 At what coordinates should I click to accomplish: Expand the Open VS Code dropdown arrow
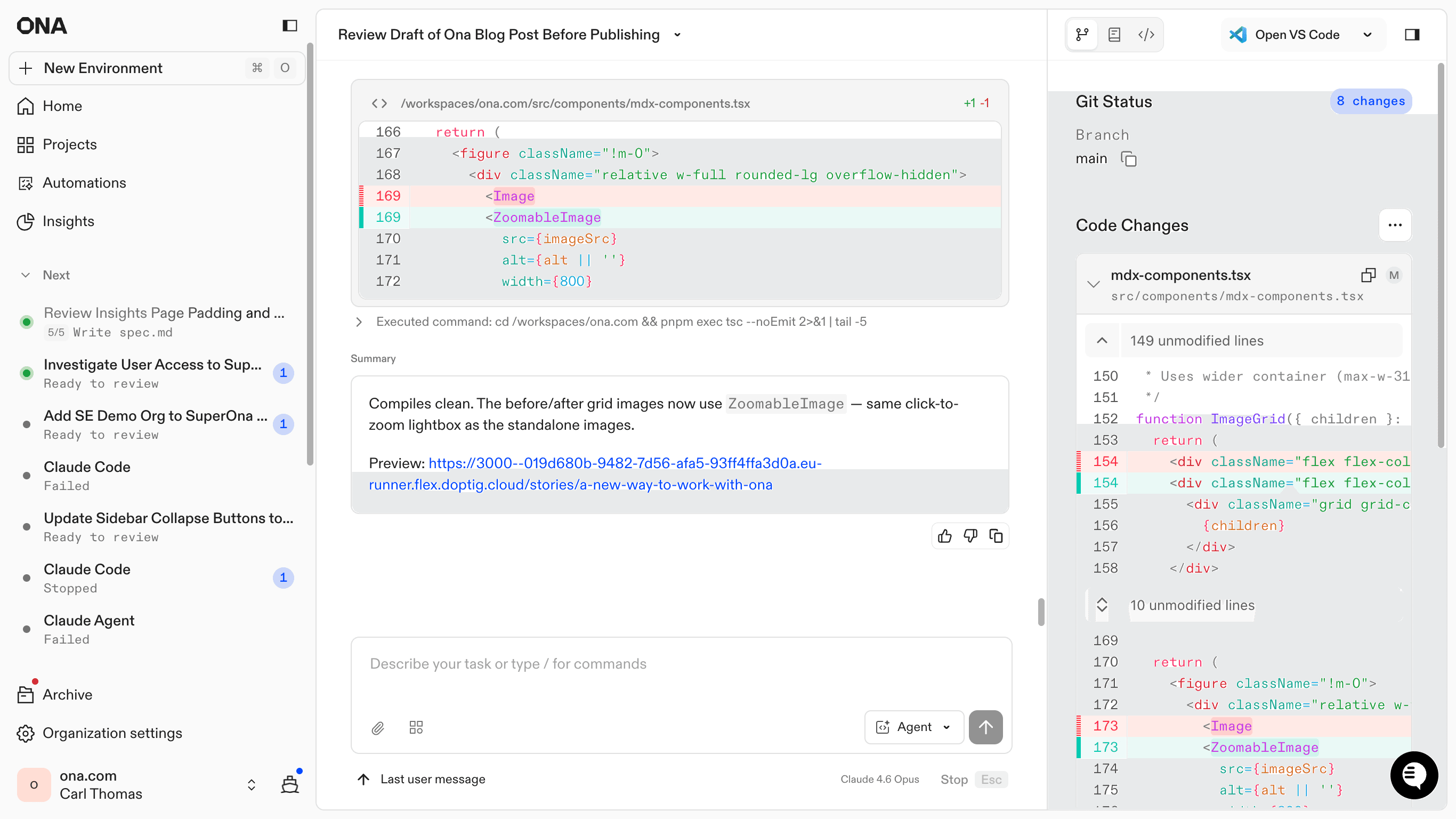[x=1367, y=35]
